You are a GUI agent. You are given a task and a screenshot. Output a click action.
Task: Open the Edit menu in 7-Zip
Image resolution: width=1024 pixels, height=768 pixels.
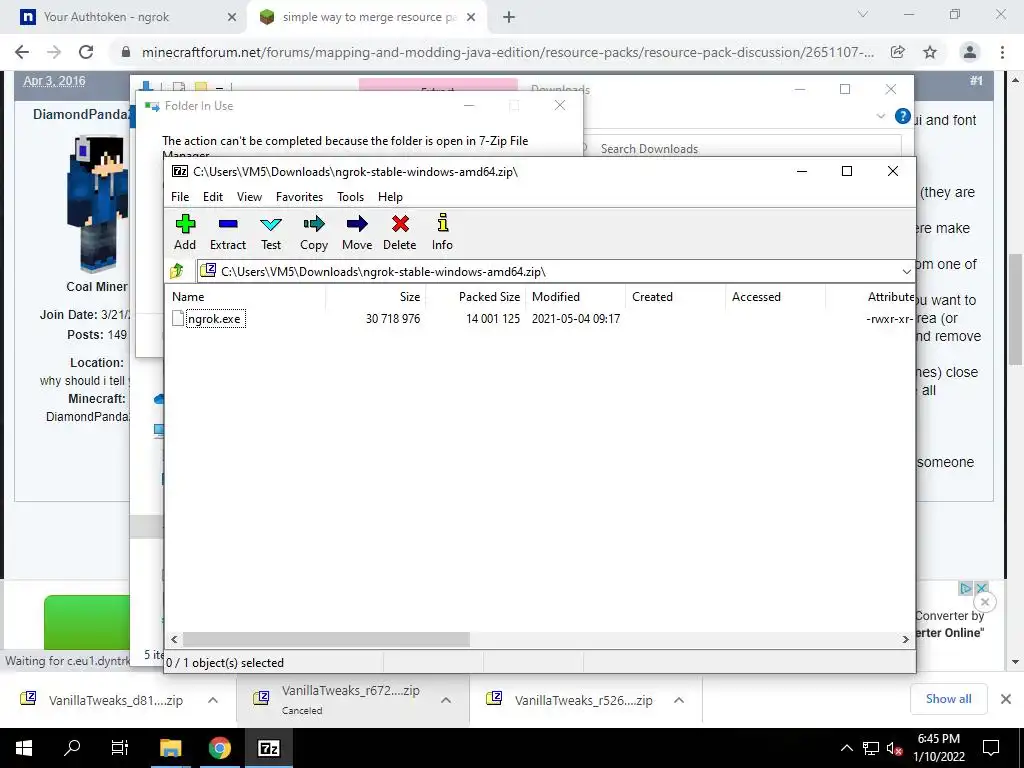[213, 197]
